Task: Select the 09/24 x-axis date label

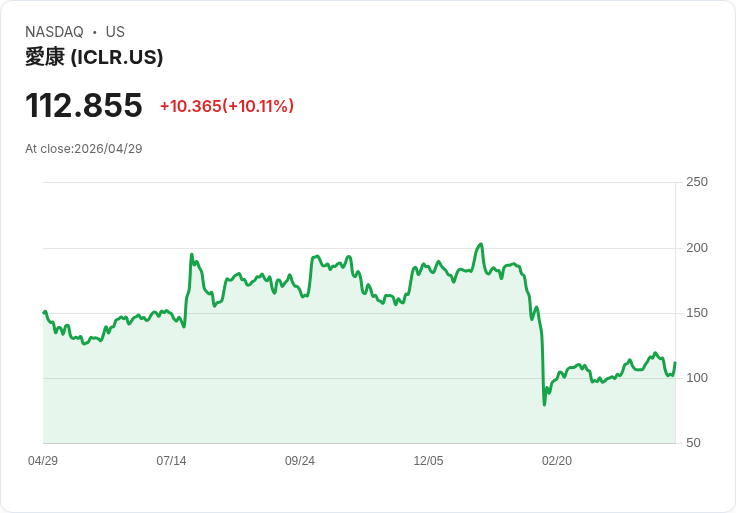Action: pyautogui.click(x=299, y=460)
